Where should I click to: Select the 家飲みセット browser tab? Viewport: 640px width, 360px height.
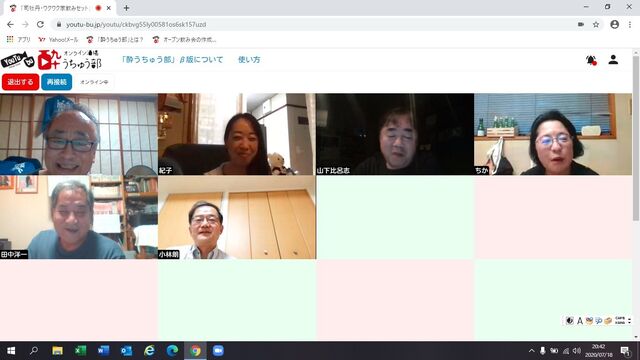point(60,8)
